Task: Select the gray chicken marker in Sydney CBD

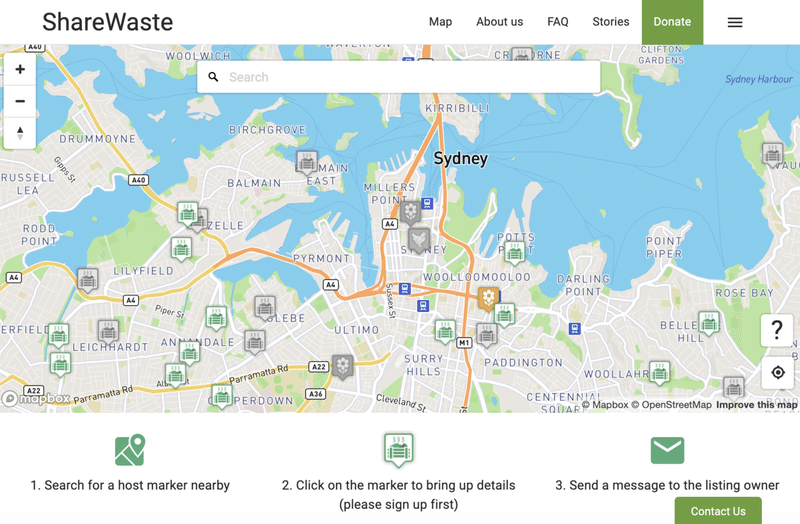Action: pyautogui.click(x=419, y=240)
